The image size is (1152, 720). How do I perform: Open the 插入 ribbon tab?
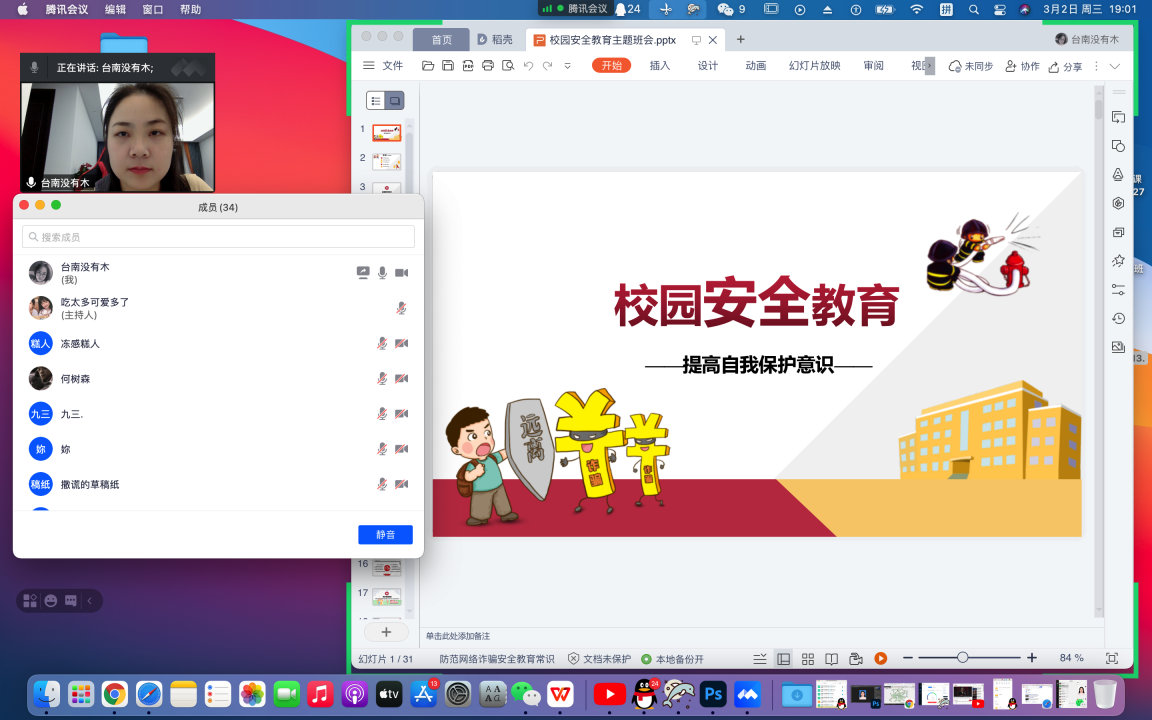click(x=660, y=66)
